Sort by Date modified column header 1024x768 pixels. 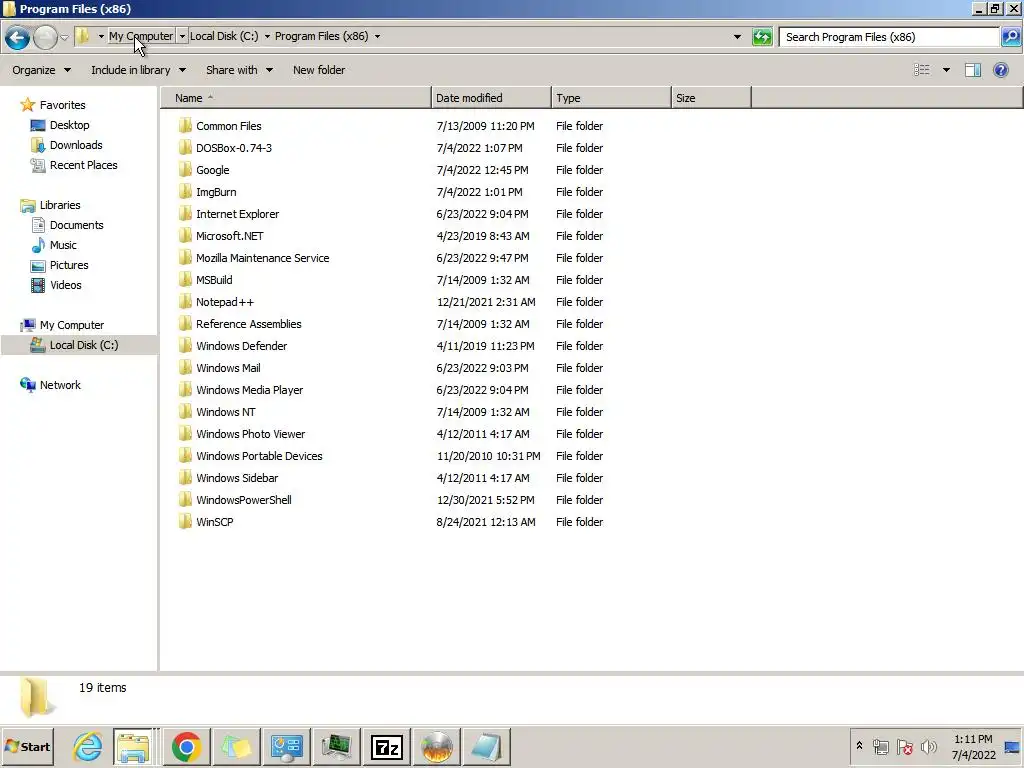[x=491, y=98]
